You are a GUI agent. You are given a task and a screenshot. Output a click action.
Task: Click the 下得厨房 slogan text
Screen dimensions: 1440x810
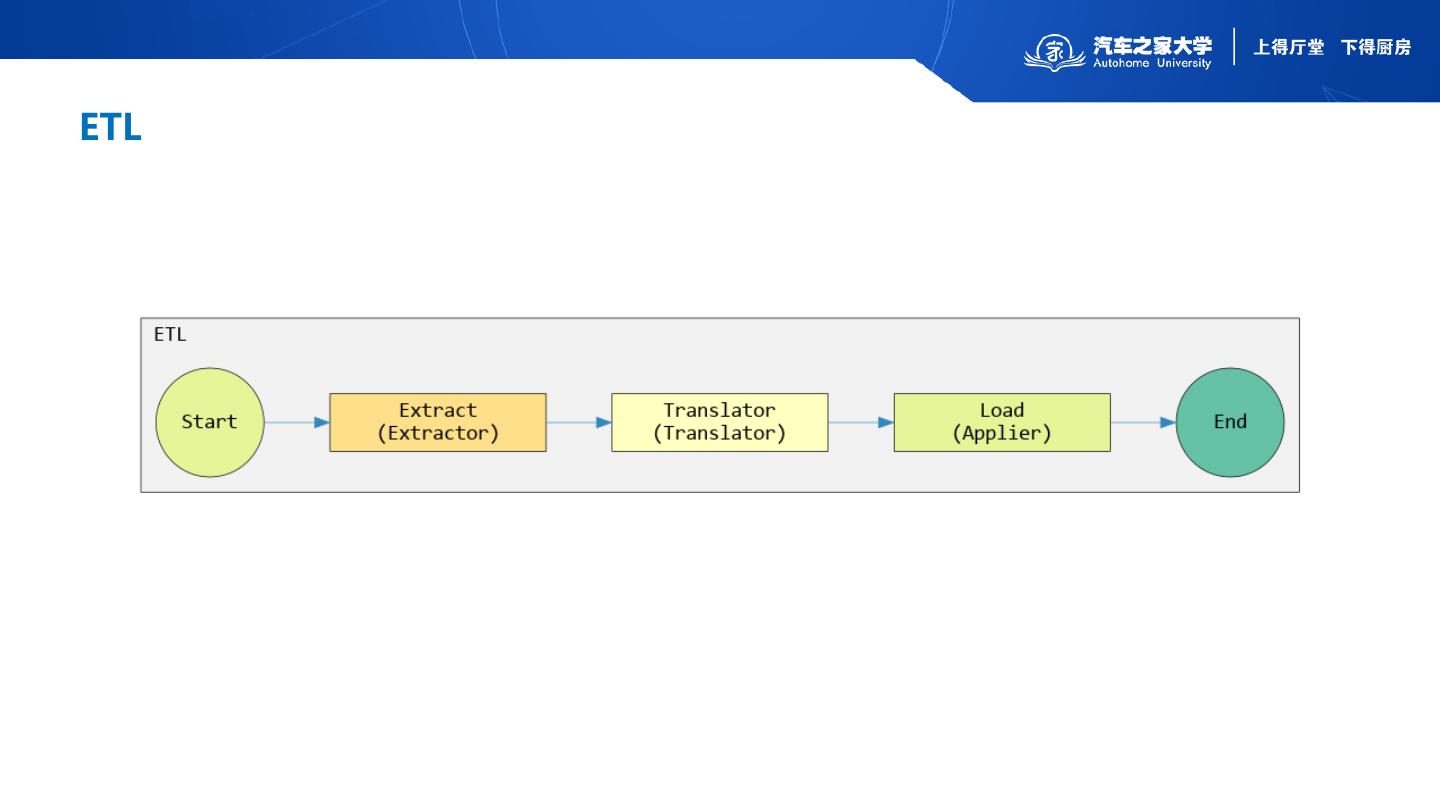[x=1376, y=47]
